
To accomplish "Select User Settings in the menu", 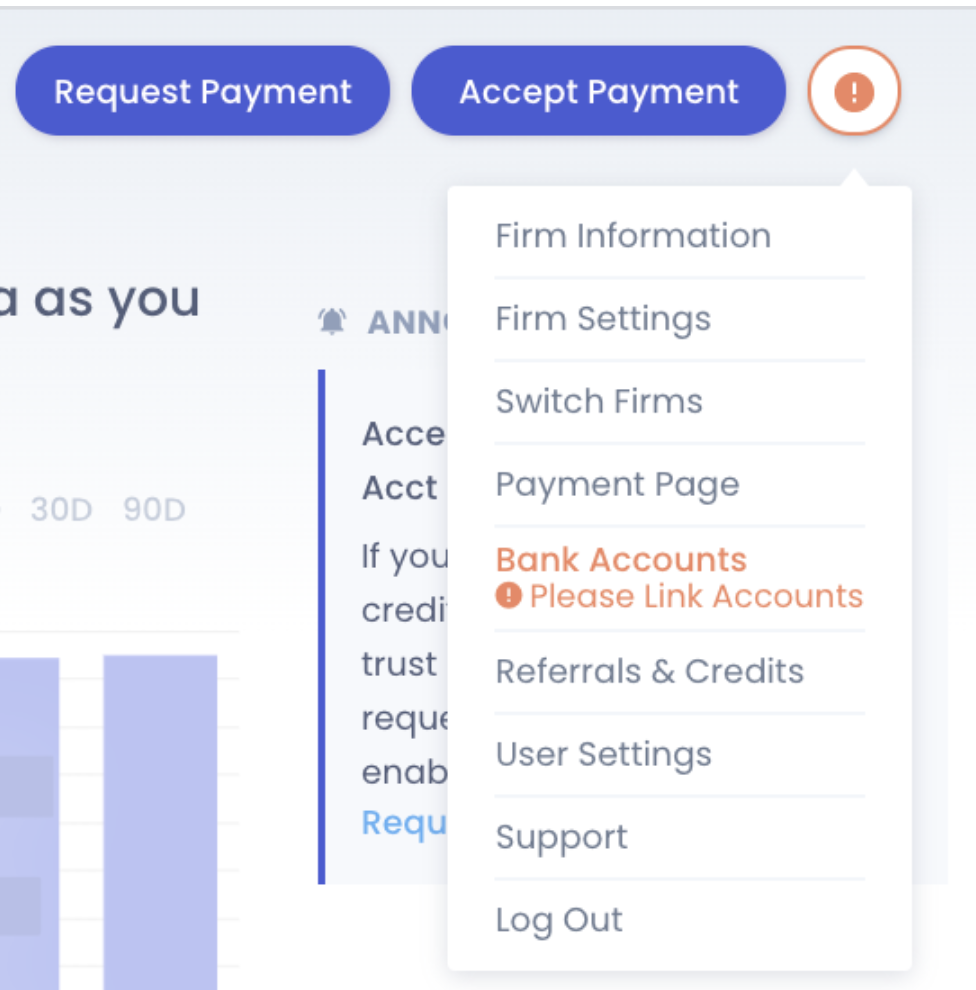I will pyautogui.click(x=603, y=754).
